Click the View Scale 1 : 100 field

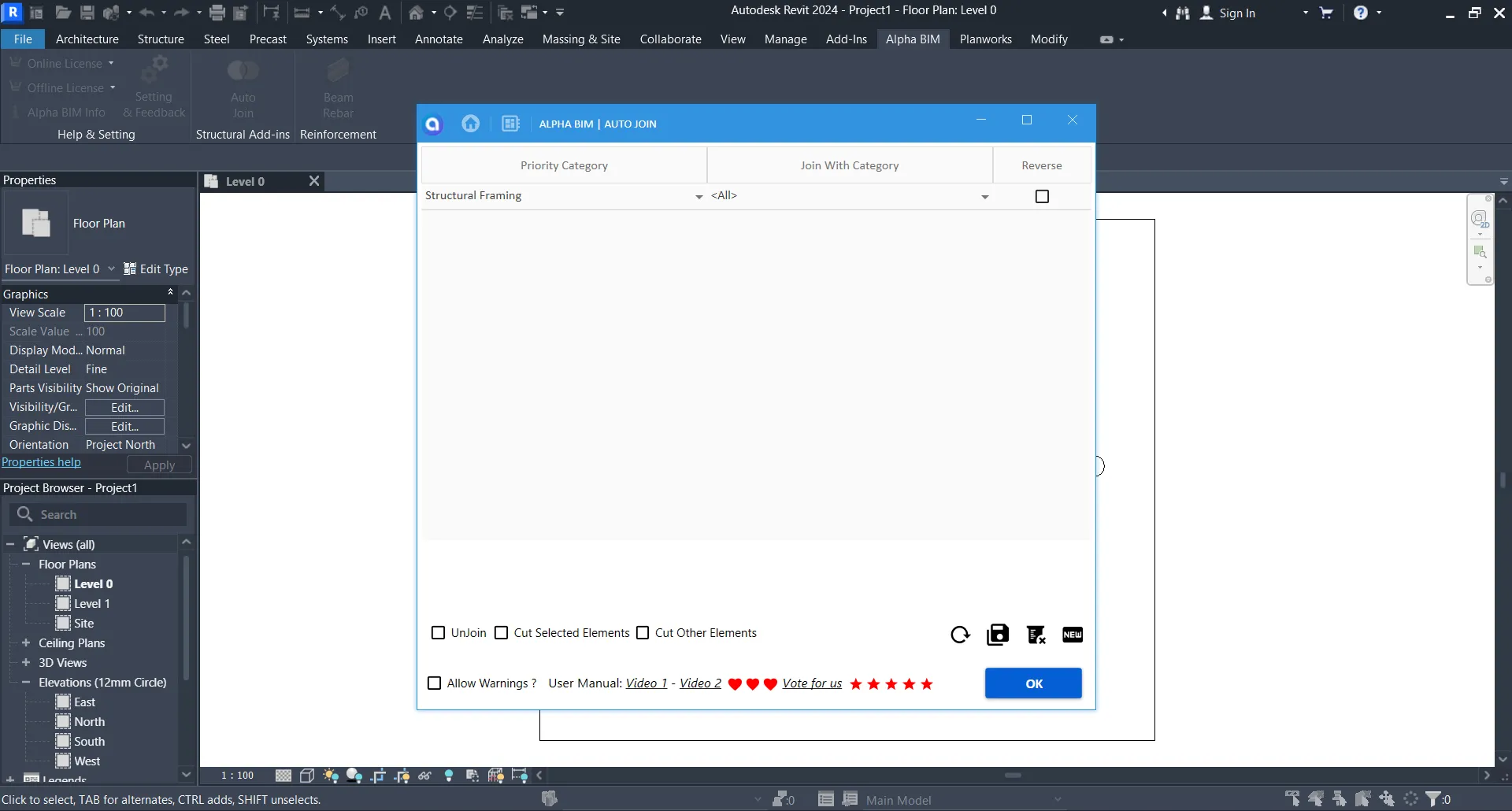click(124, 313)
